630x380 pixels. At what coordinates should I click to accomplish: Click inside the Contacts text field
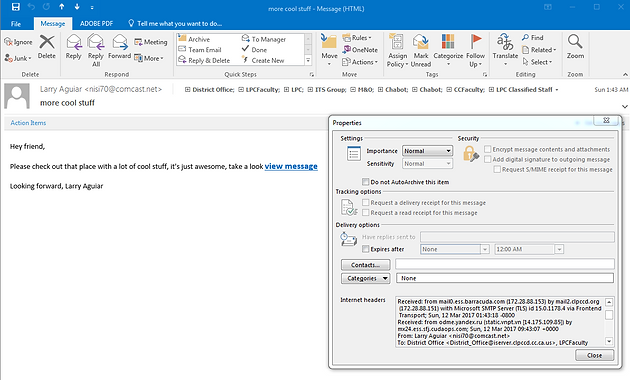[505, 264]
